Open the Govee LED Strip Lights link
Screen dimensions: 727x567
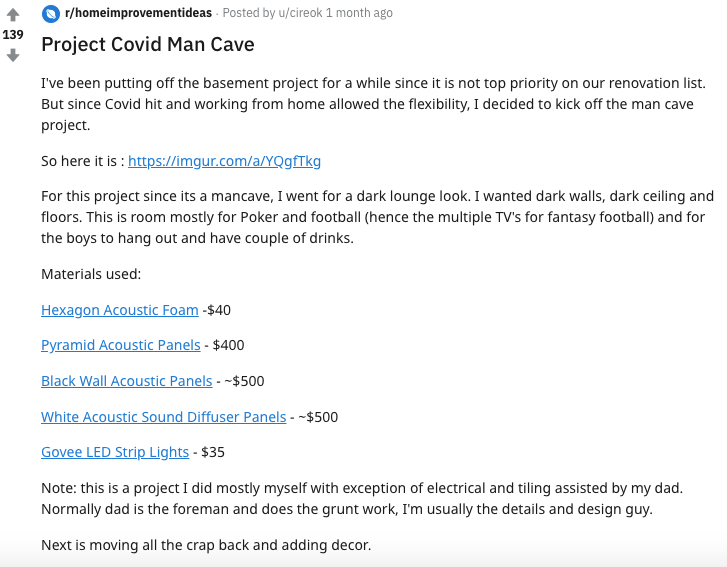coord(115,452)
